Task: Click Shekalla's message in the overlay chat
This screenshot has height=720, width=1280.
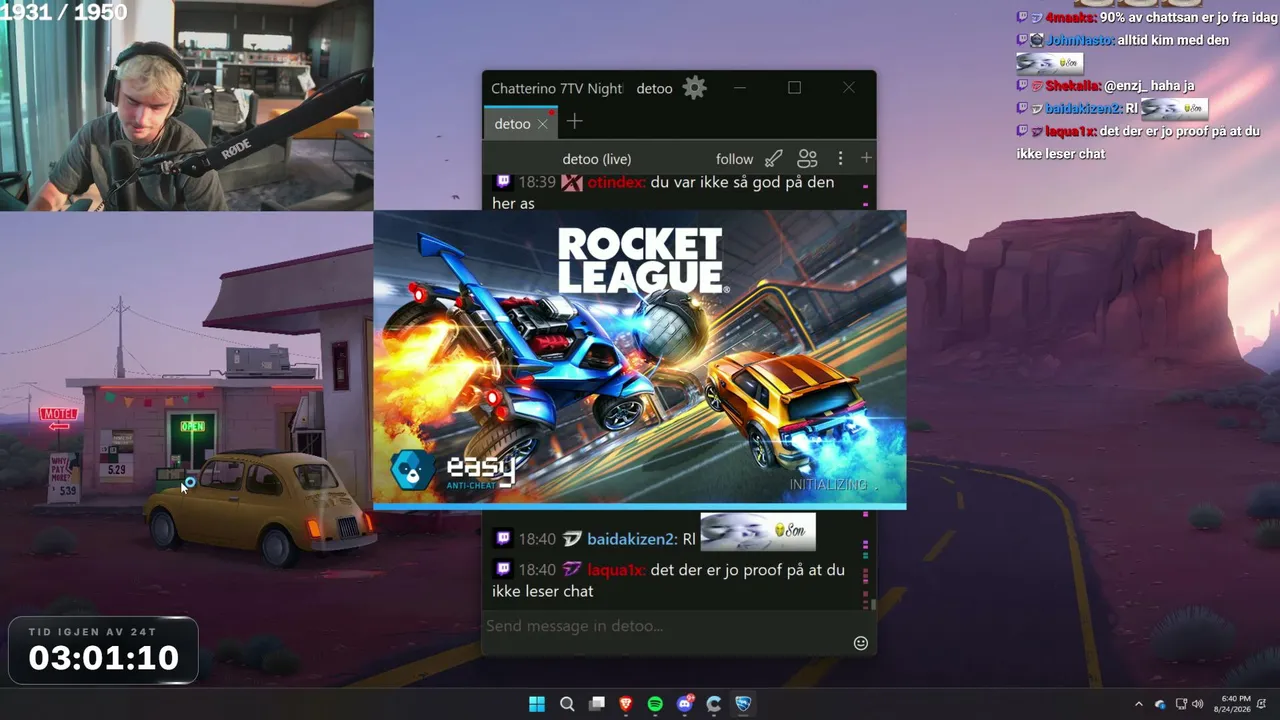Action: tap(1105, 86)
